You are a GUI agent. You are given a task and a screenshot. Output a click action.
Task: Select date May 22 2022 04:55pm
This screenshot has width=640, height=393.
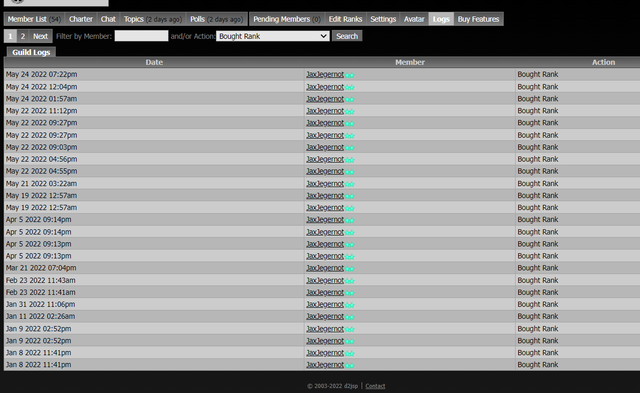click(x=41, y=171)
